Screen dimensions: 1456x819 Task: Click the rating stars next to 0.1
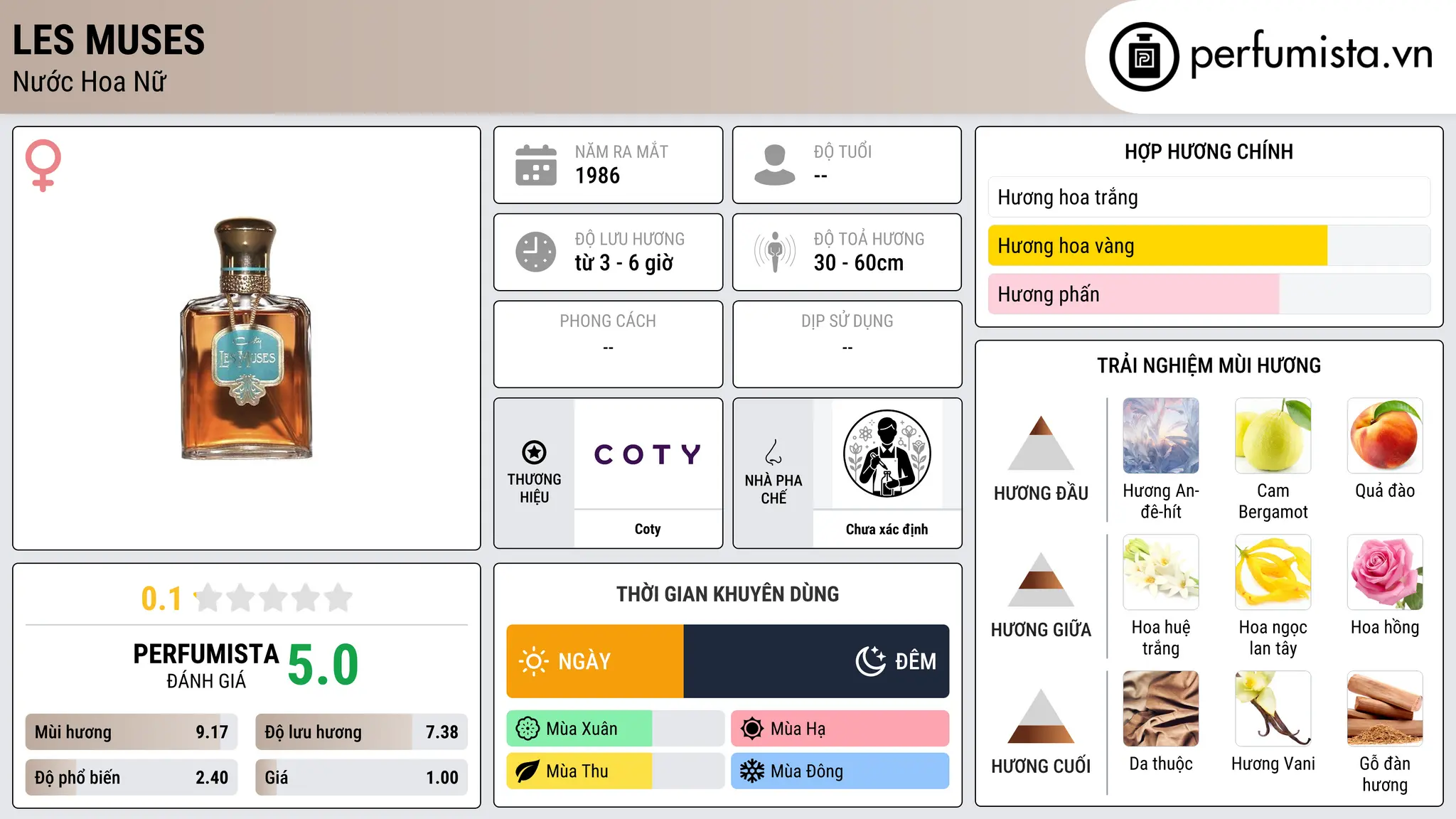tap(274, 598)
